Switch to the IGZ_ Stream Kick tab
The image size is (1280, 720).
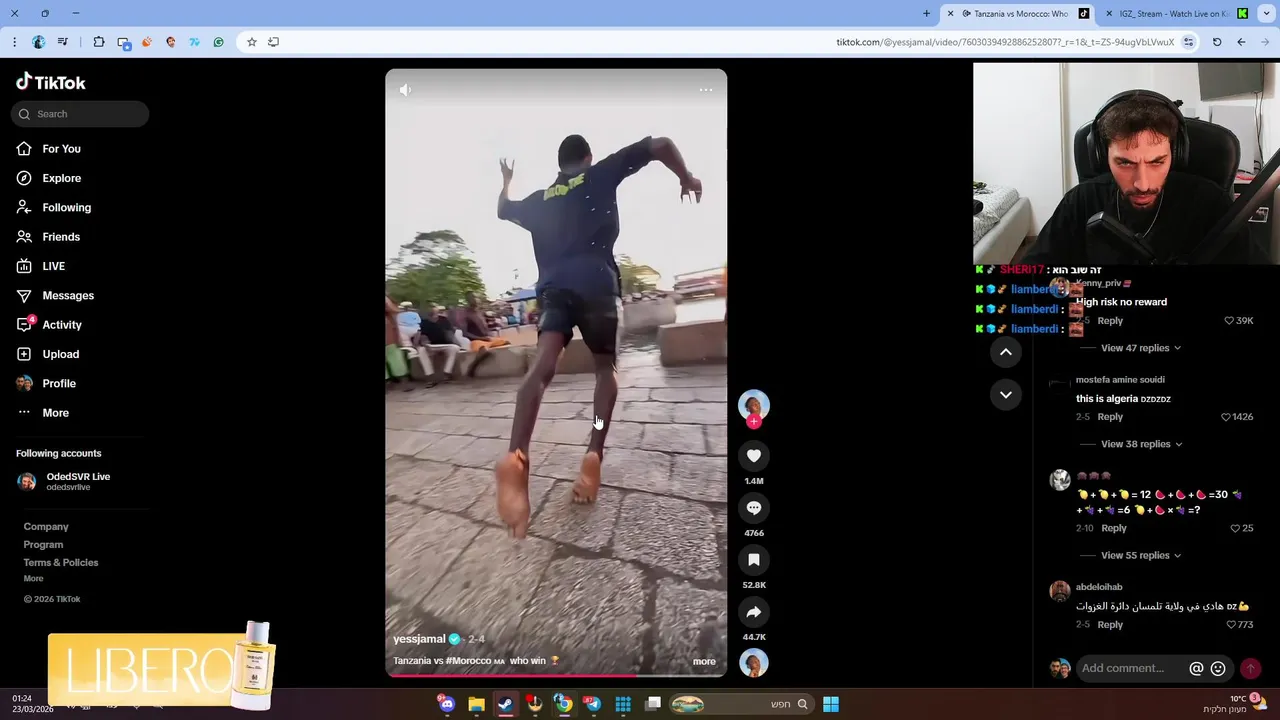[1173, 14]
